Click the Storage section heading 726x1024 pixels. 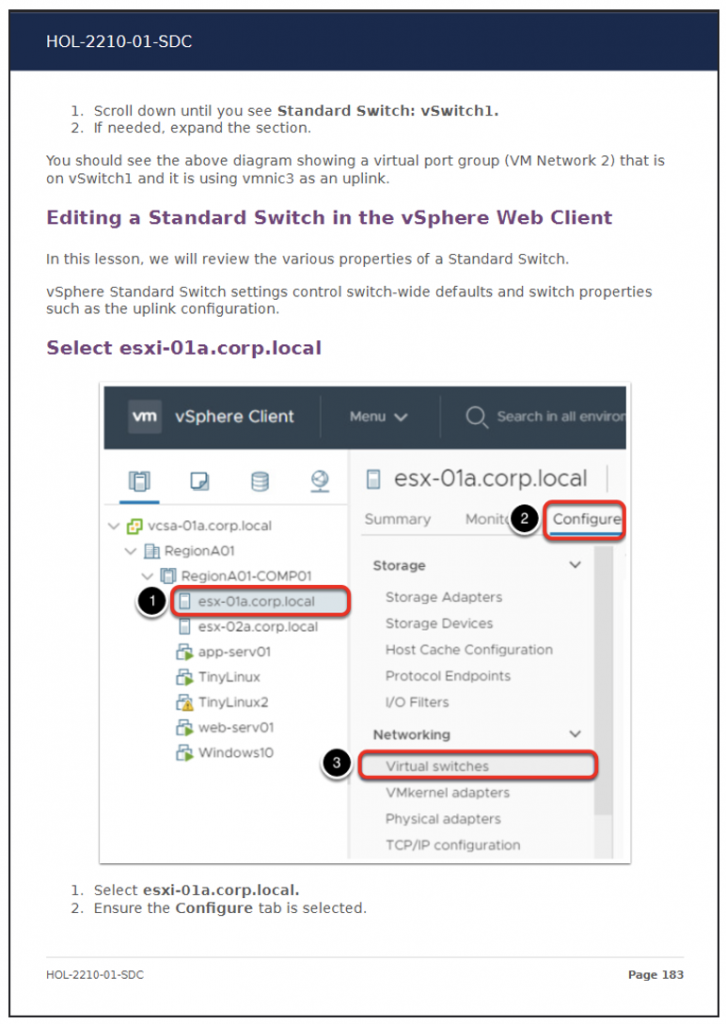pos(399,566)
